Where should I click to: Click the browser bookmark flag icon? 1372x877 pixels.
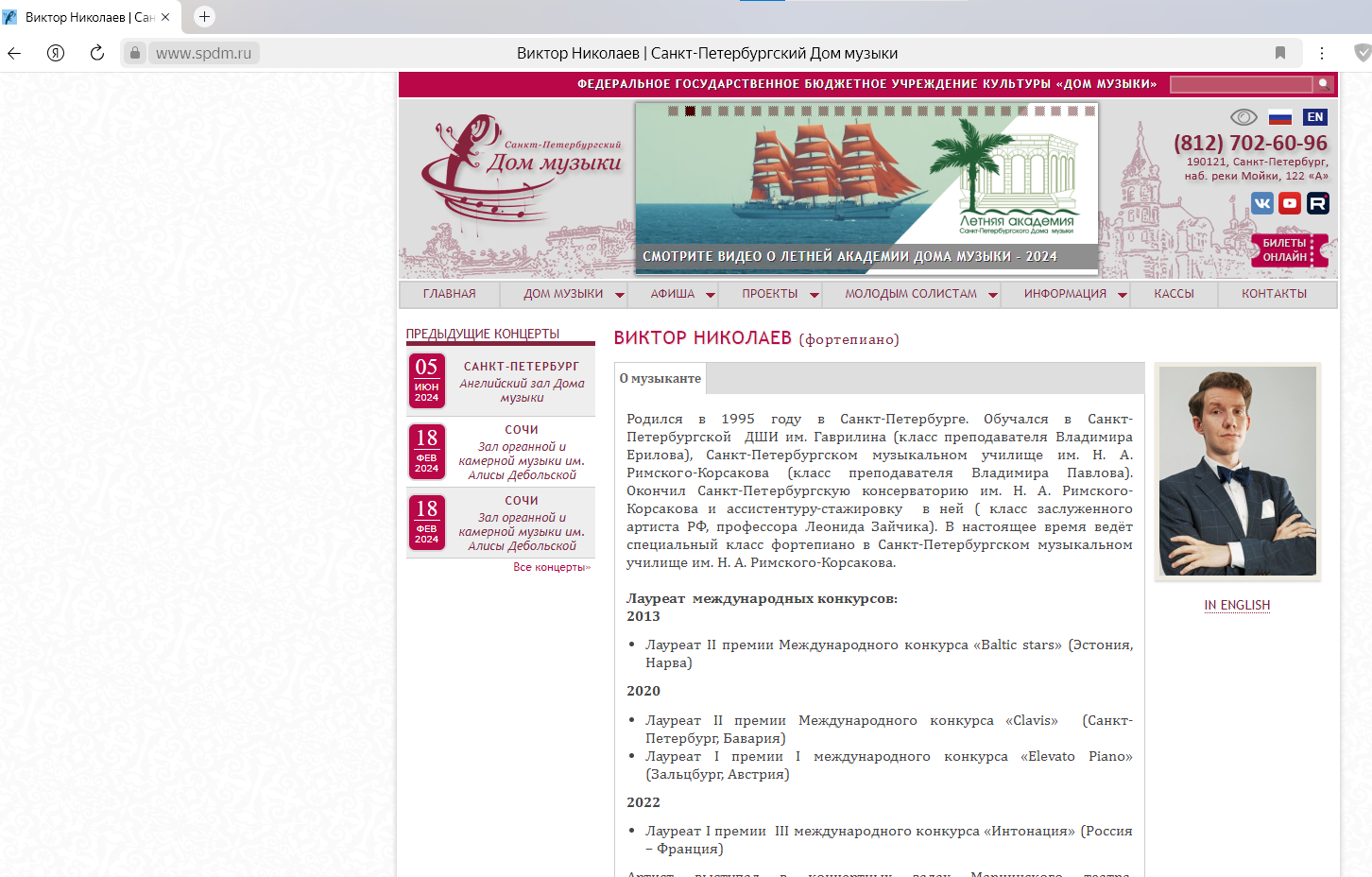(1280, 53)
